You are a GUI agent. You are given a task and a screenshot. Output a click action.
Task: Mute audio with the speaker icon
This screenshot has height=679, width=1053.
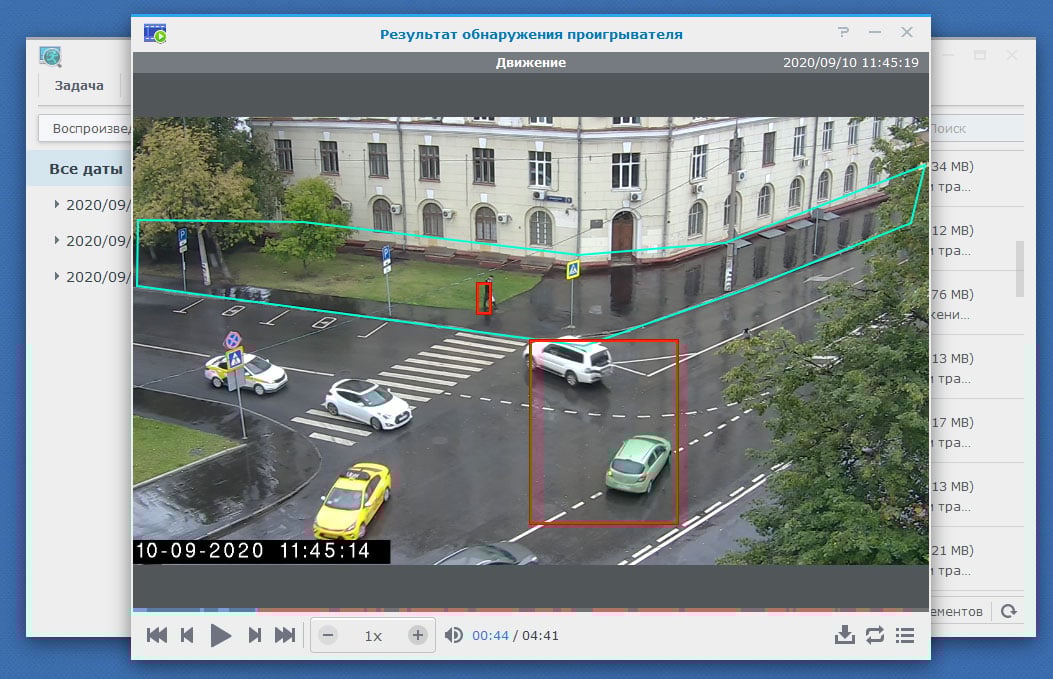click(453, 635)
